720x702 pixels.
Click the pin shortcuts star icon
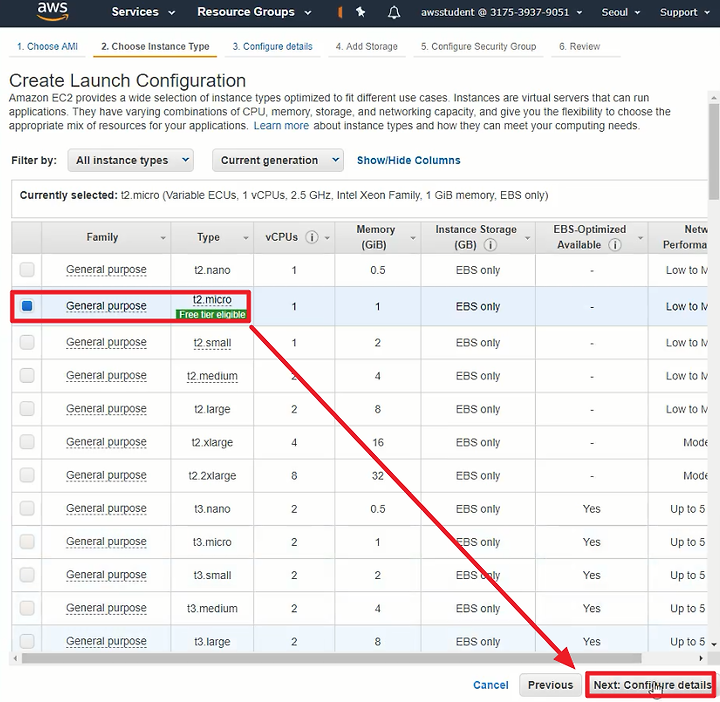pos(360,12)
